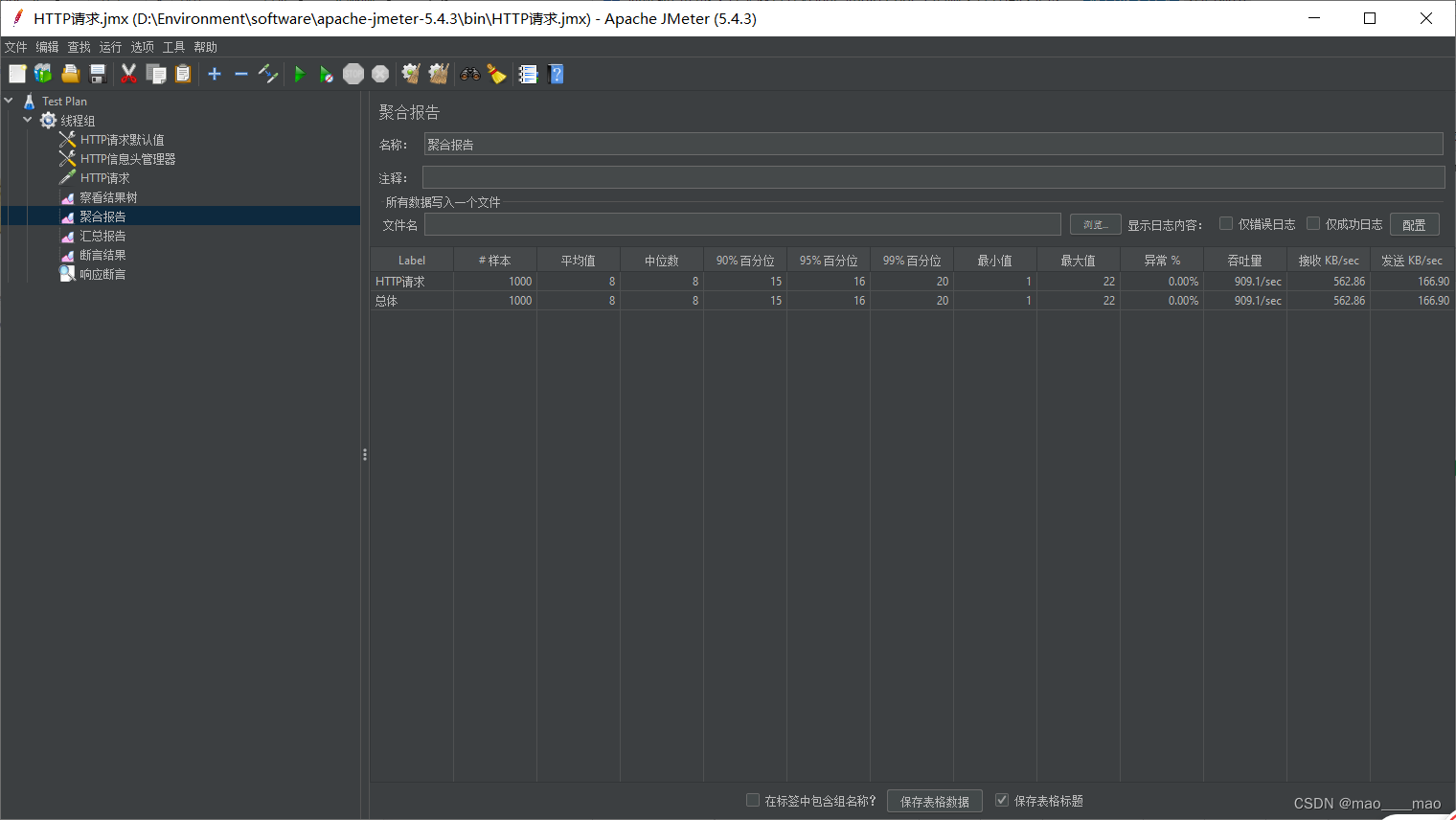Click the Toggle enable/disable icon
This screenshot has height=820, width=1456.
click(268, 74)
